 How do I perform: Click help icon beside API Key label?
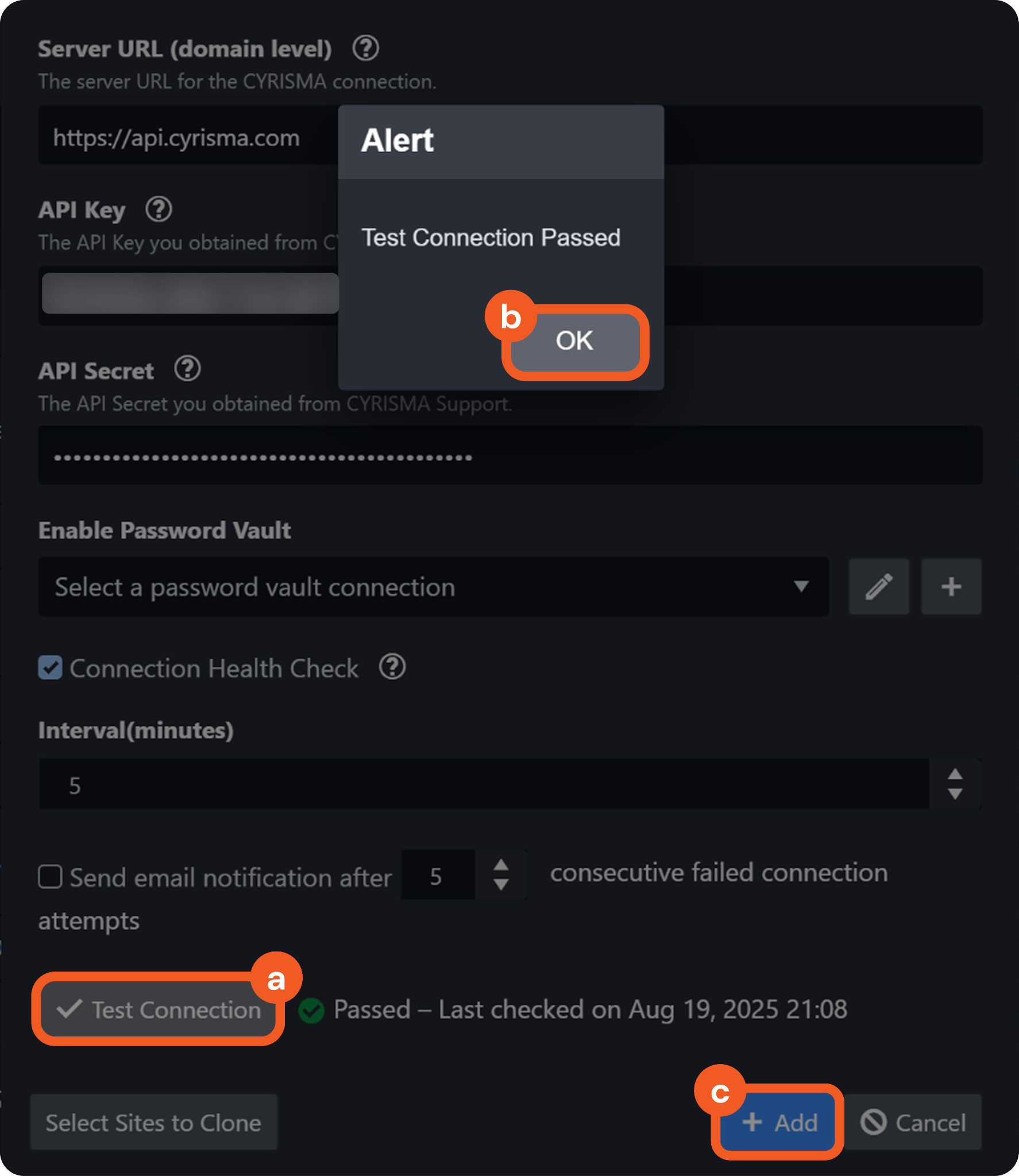[159, 210]
